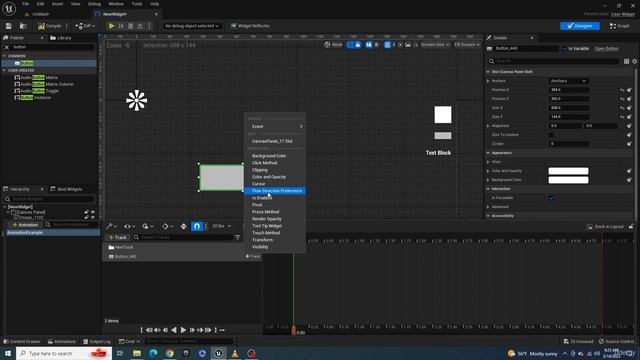Viewport: 640px width, 360px height.
Task: Click the timeline play reverse button
Action: [x=174, y=330]
